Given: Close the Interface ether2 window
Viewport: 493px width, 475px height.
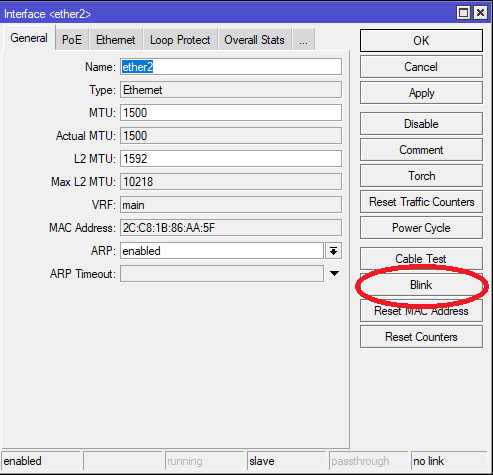Looking at the screenshot, I should pos(480,13).
